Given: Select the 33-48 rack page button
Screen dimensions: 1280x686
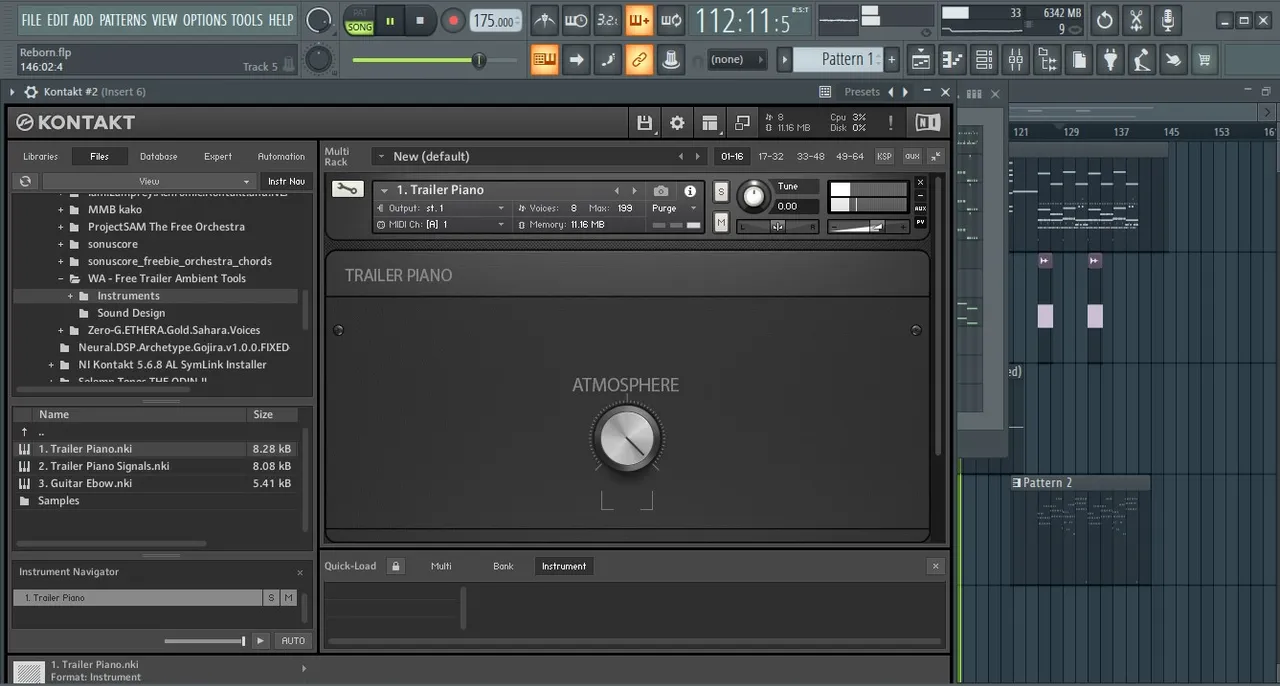Looking at the screenshot, I should [x=811, y=156].
